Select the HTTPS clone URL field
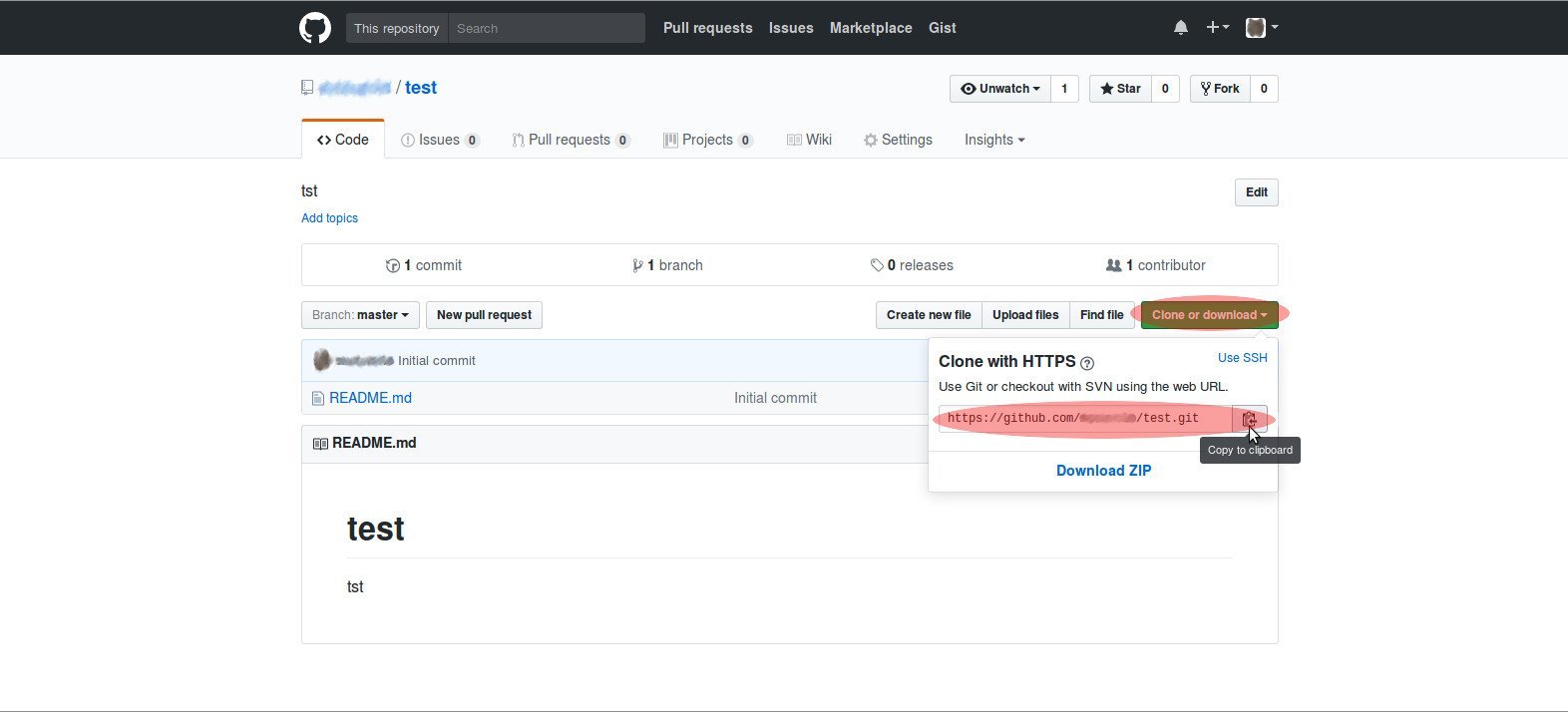 (1085, 419)
